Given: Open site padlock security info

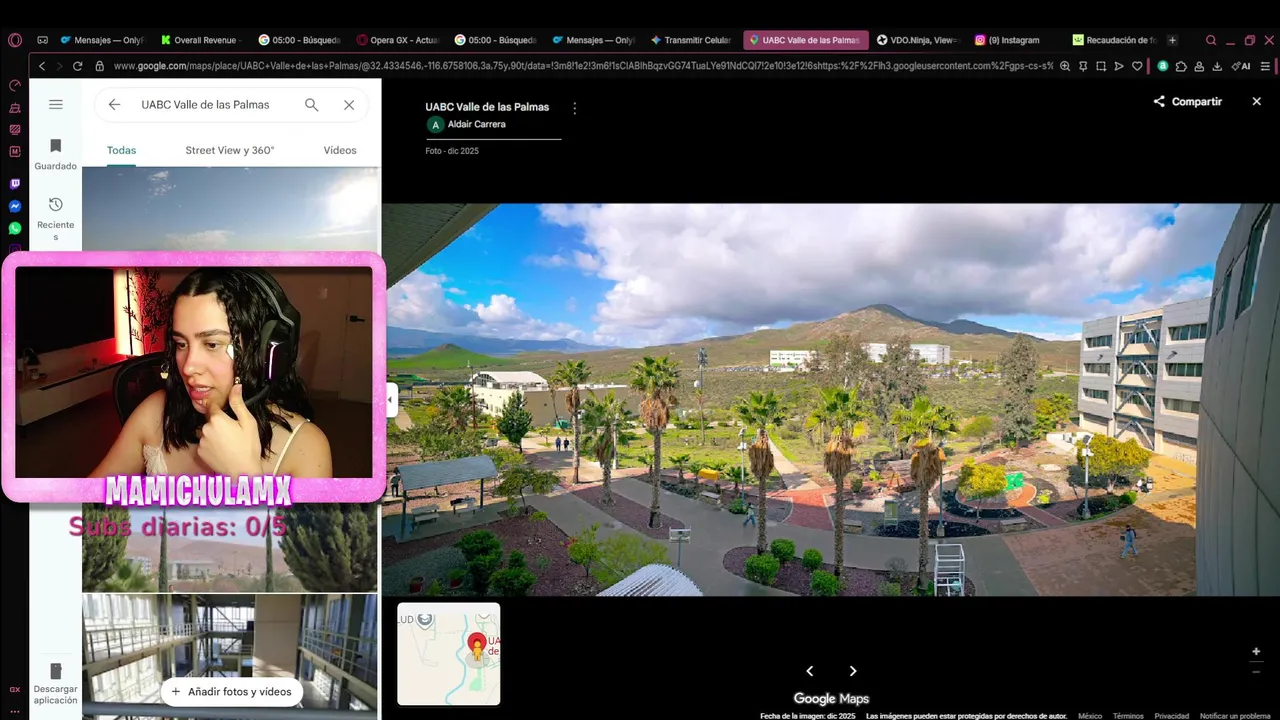Looking at the screenshot, I should (99, 66).
